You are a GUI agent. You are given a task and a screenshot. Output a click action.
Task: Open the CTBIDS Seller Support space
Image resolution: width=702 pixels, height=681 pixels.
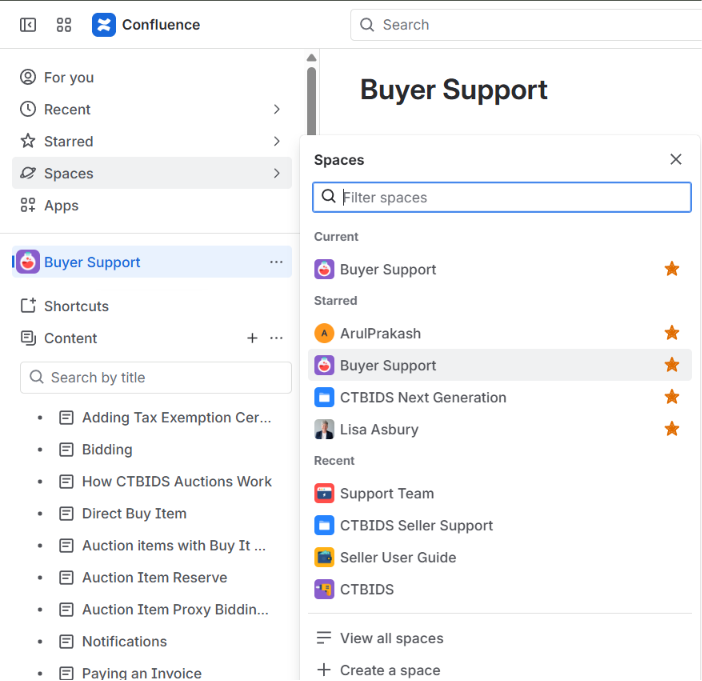500,526
